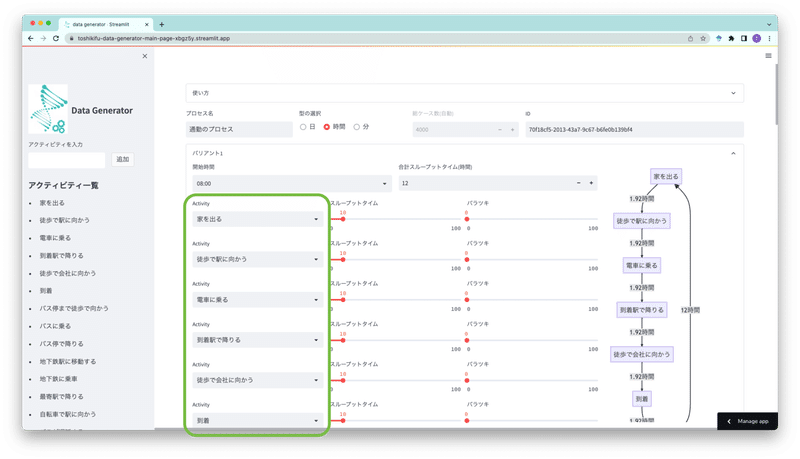Open the 到着 Activity dropdown
The width and height of the screenshot is (800, 459).
(x=258, y=421)
